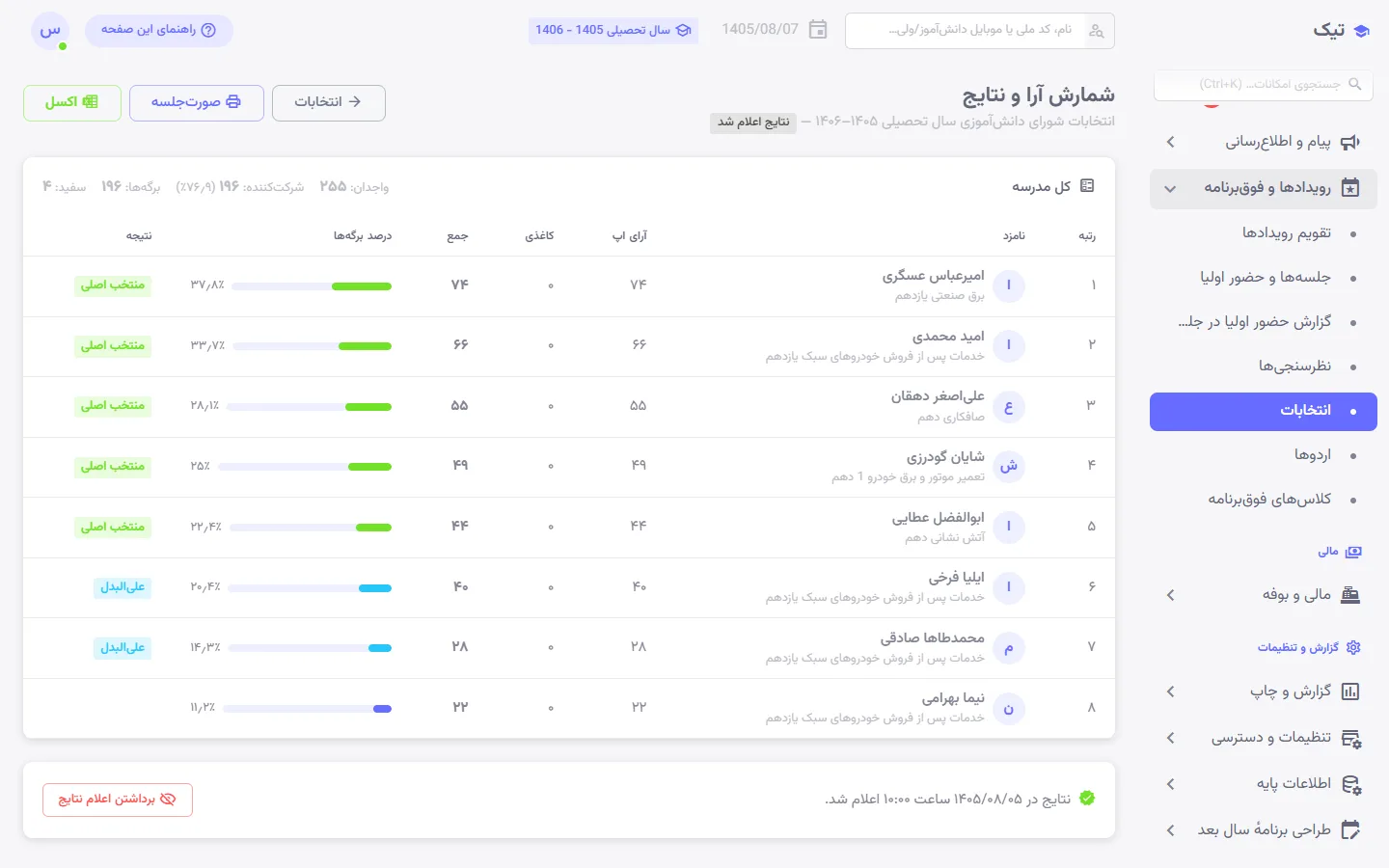Click the تیک graduation cap logo icon
The width and height of the screenshot is (1389, 868).
[1362, 31]
